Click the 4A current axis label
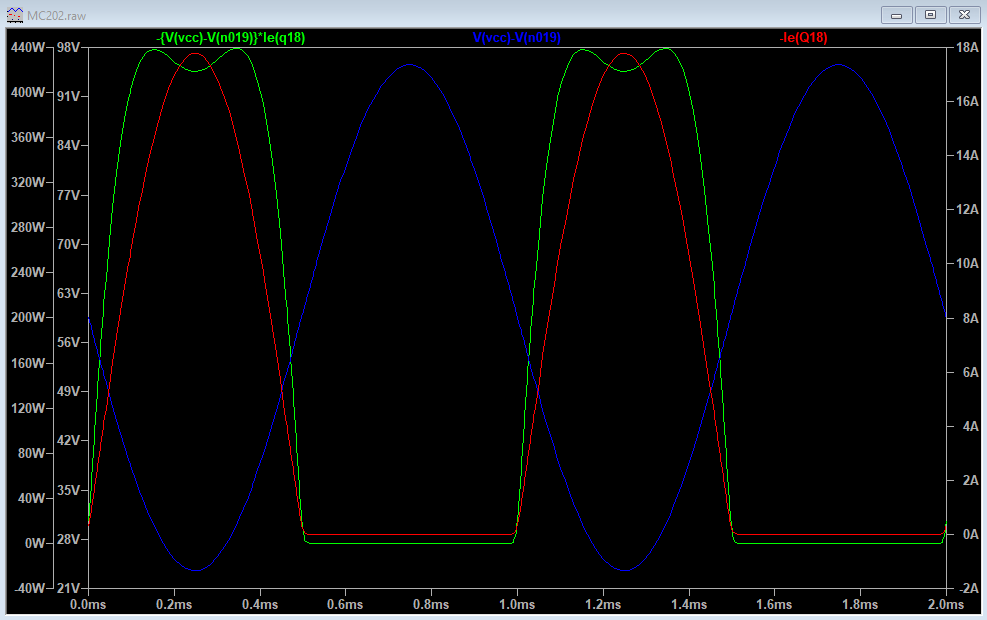 click(x=970, y=427)
